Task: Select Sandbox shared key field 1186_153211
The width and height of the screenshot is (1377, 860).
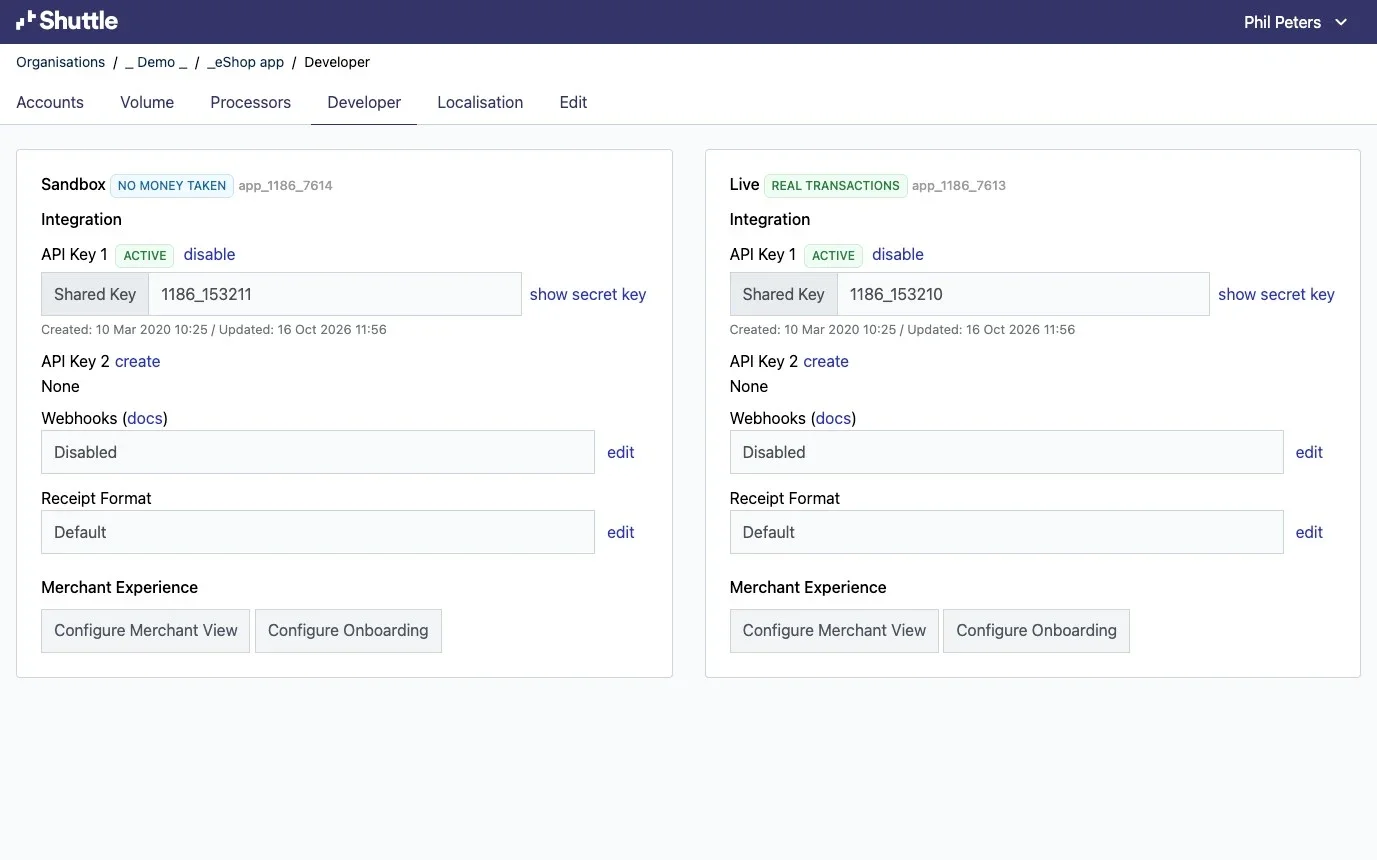Action: (335, 294)
